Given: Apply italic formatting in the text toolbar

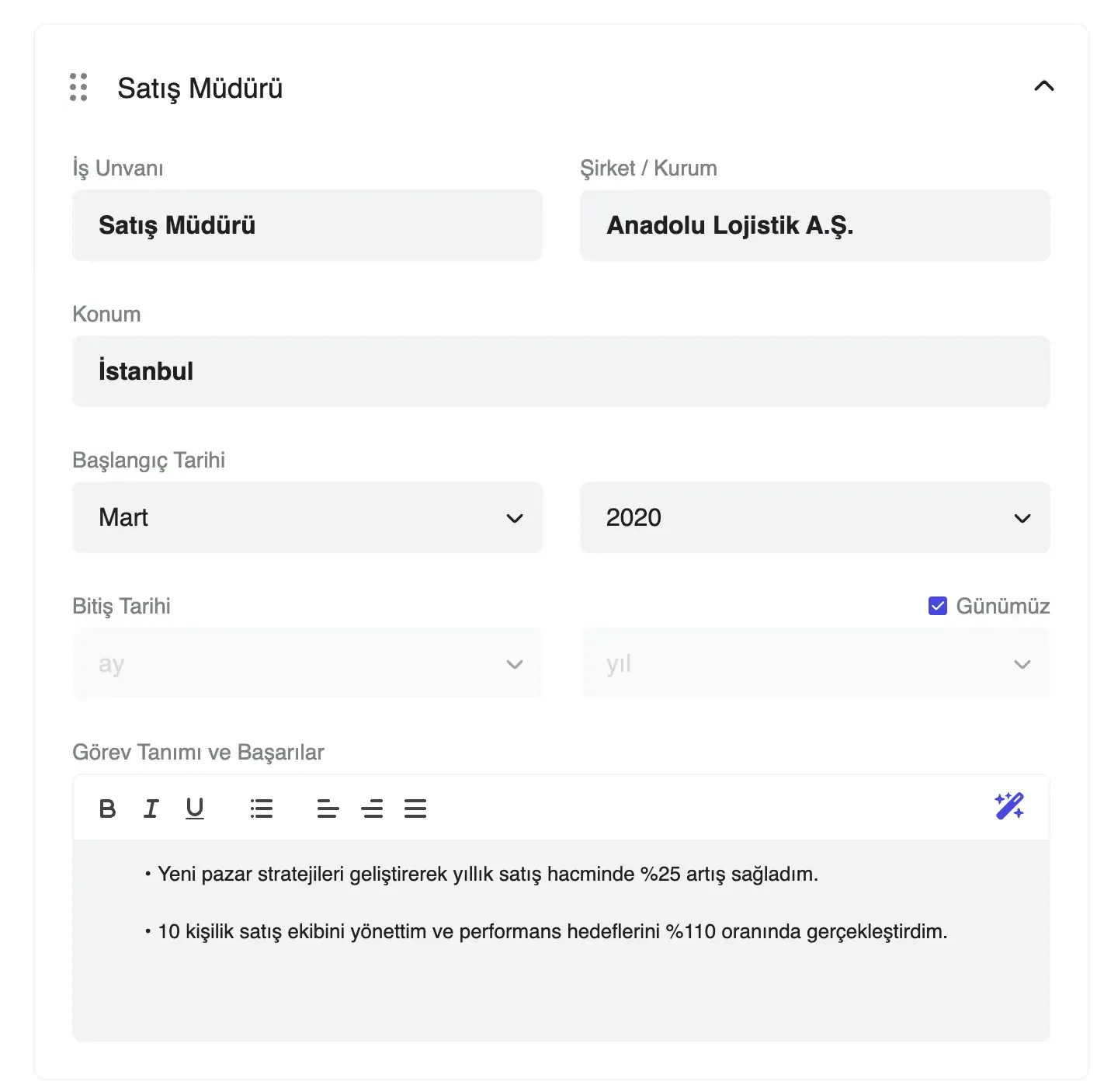Looking at the screenshot, I should [x=151, y=808].
